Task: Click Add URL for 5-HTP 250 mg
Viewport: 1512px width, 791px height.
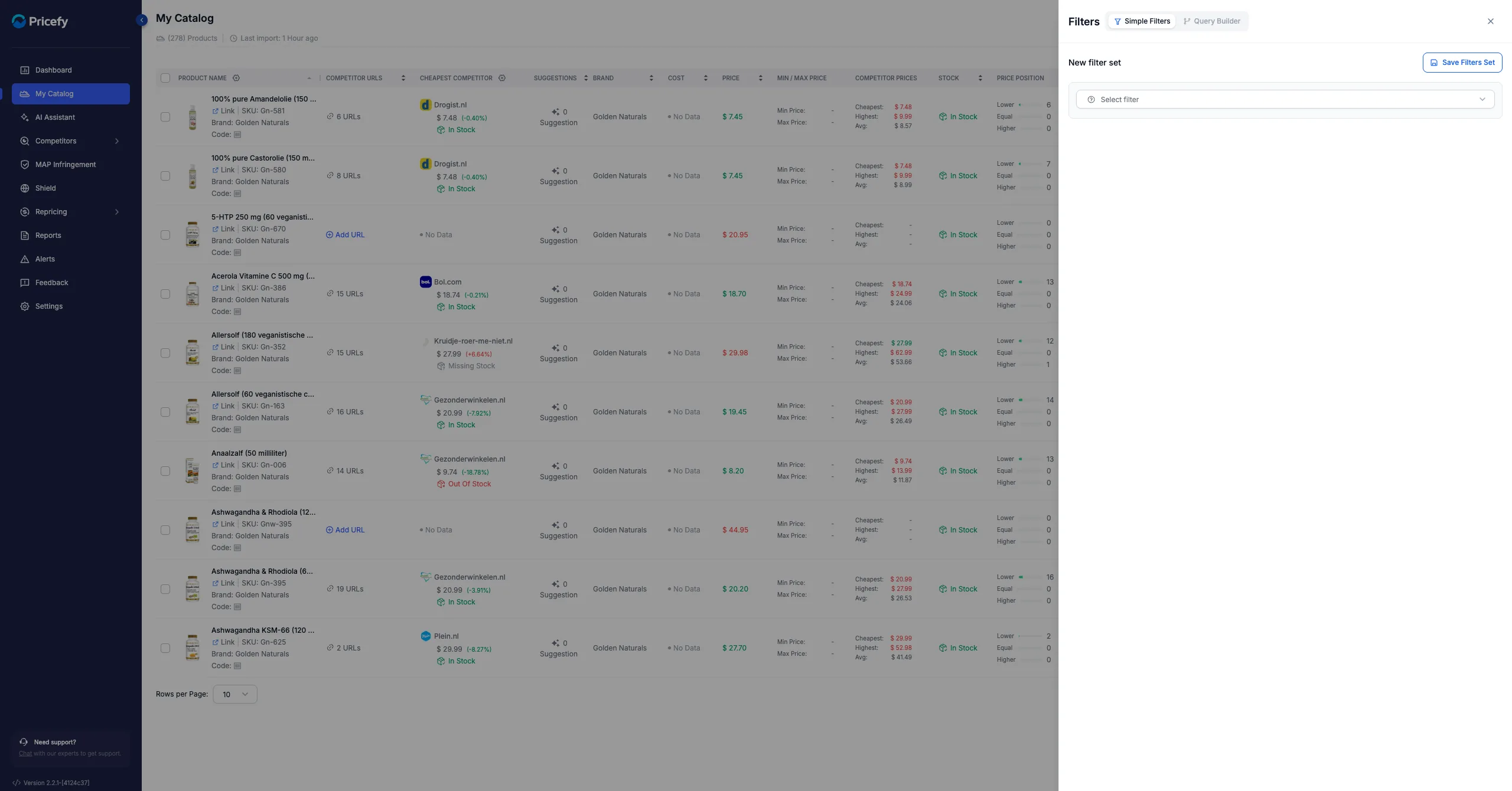Action: coord(346,235)
